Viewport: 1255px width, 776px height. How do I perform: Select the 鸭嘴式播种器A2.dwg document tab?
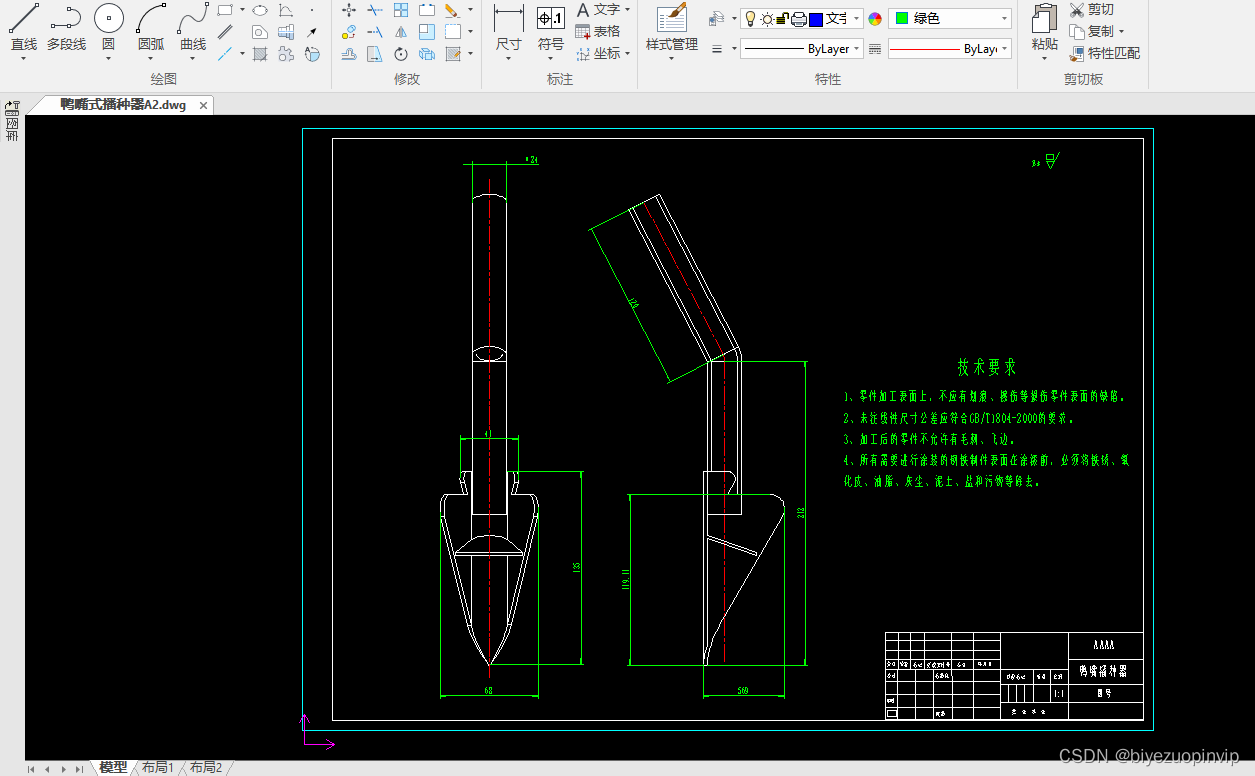pos(123,105)
